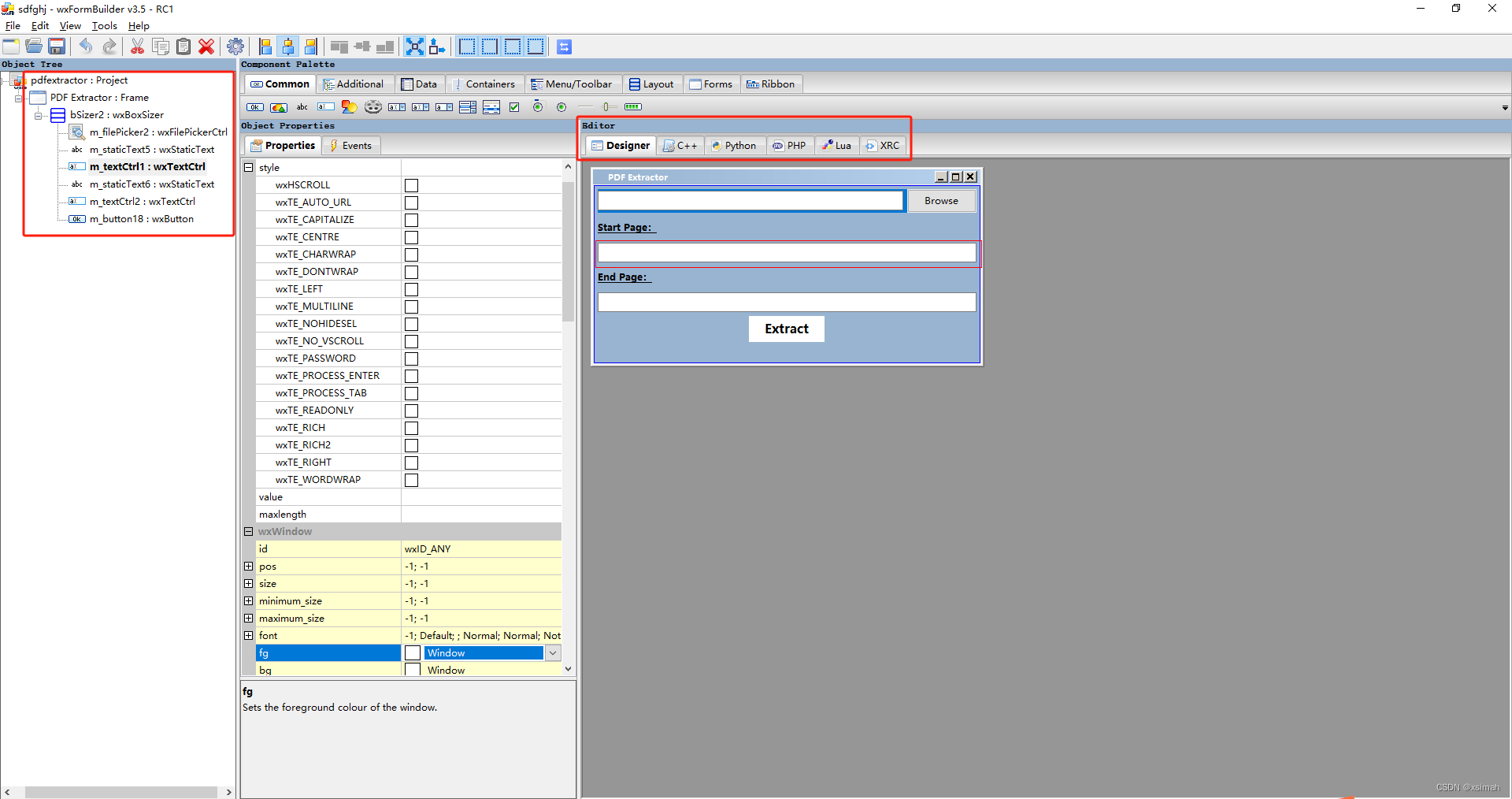The height and width of the screenshot is (799, 1512).
Task: Open the Tools menu
Action: [x=104, y=26]
